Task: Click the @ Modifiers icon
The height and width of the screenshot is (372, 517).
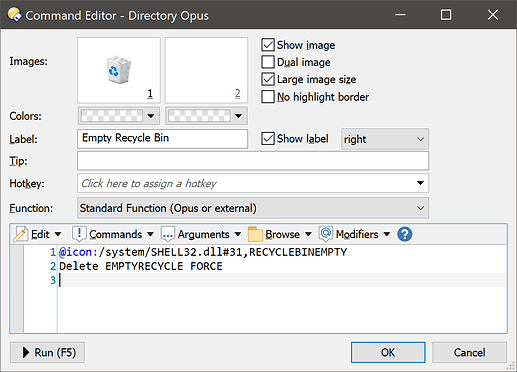Action: (x=326, y=234)
